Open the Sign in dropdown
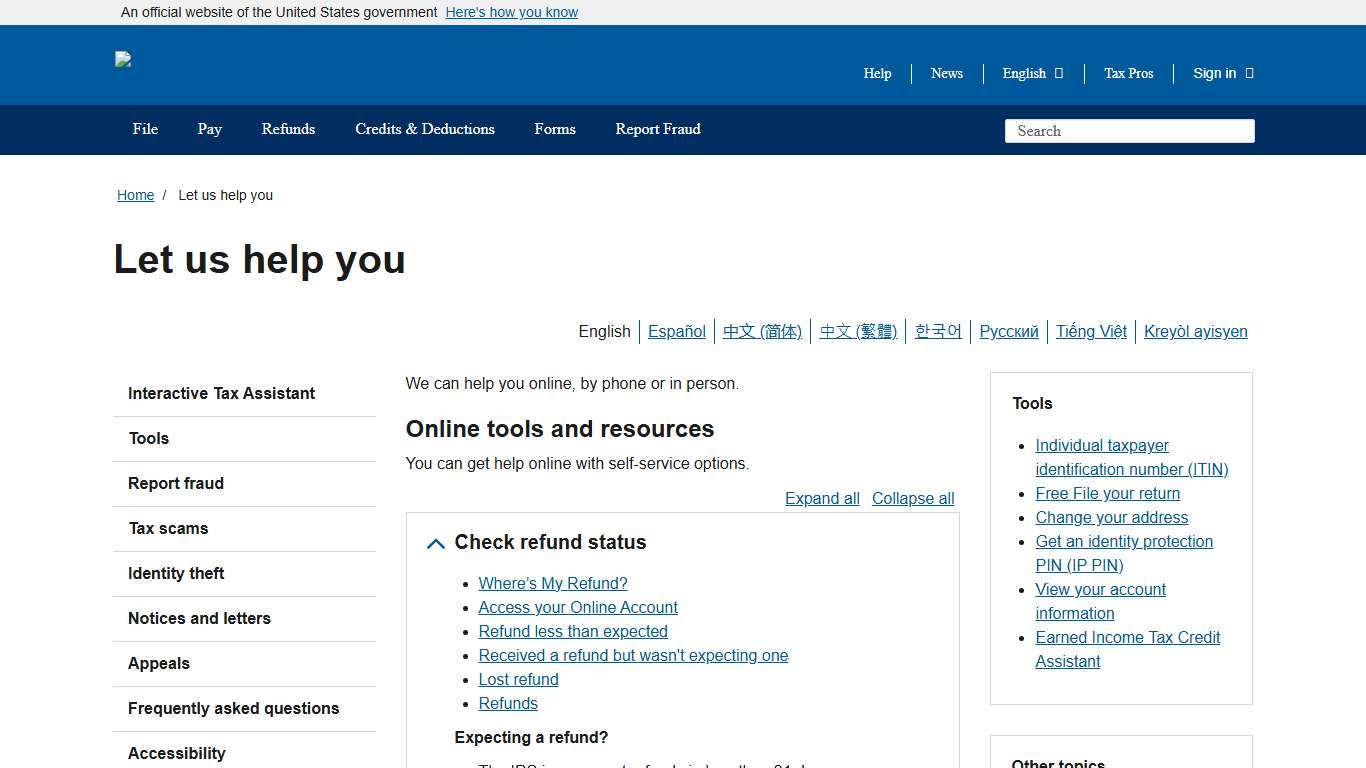The height and width of the screenshot is (768, 1366). [x=1221, y=73]
